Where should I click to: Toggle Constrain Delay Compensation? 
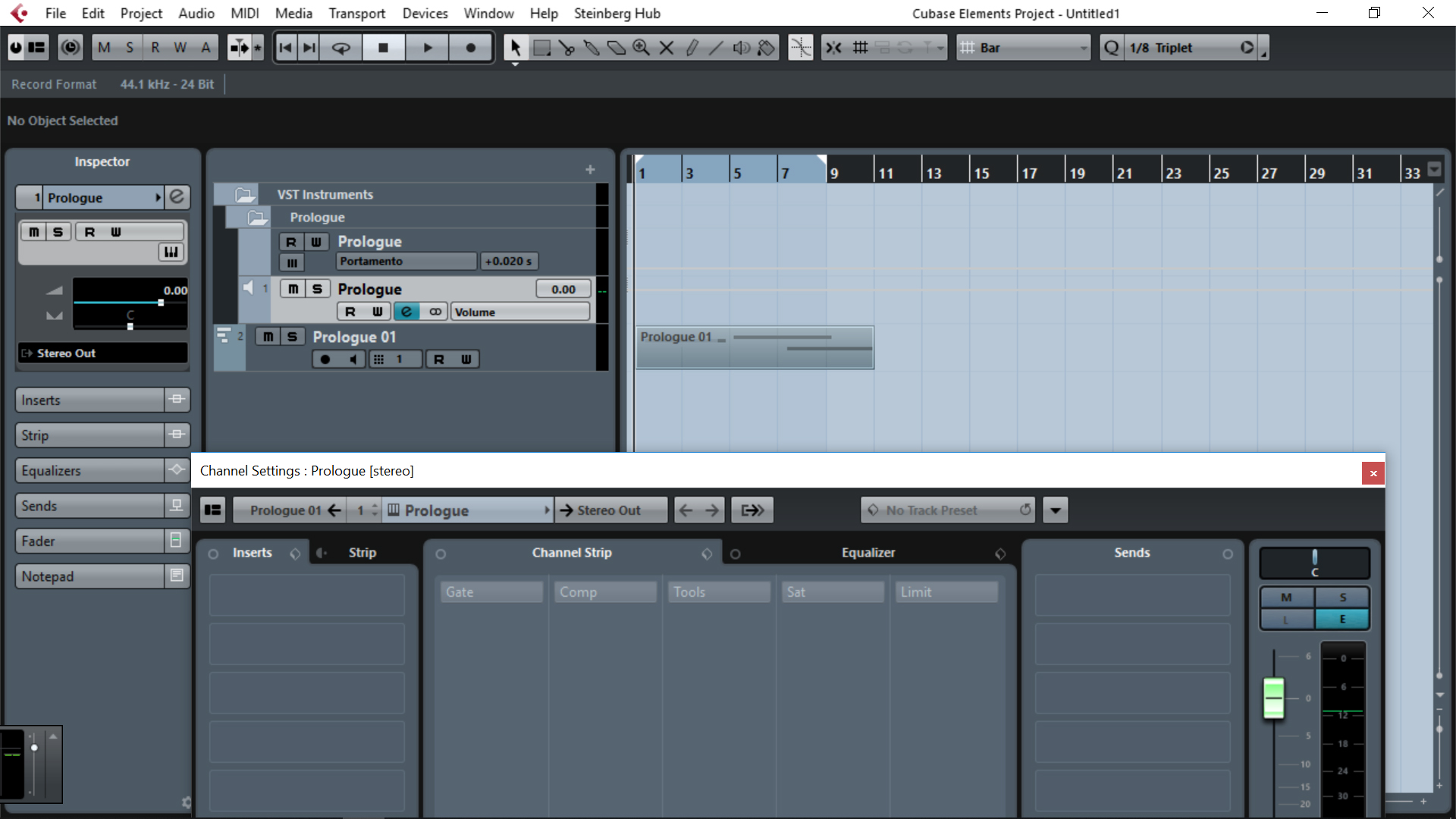click(71, 48)
